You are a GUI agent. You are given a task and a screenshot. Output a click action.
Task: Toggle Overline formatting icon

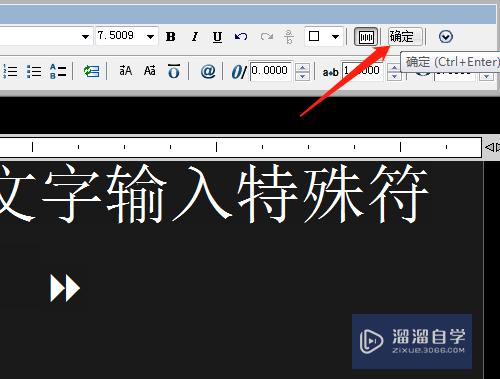tap(174, 71)
